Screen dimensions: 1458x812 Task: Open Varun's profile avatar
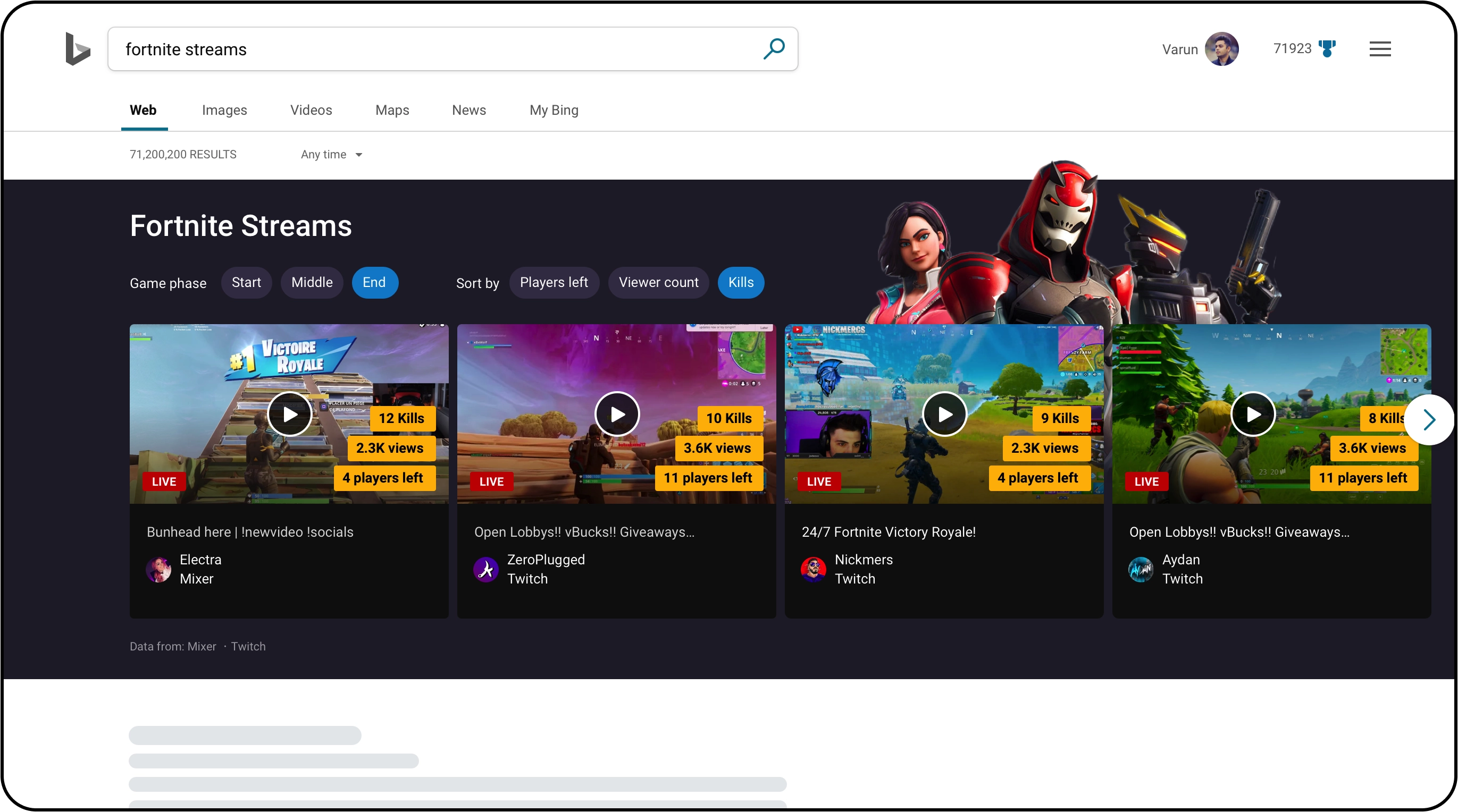[1221, 49]
